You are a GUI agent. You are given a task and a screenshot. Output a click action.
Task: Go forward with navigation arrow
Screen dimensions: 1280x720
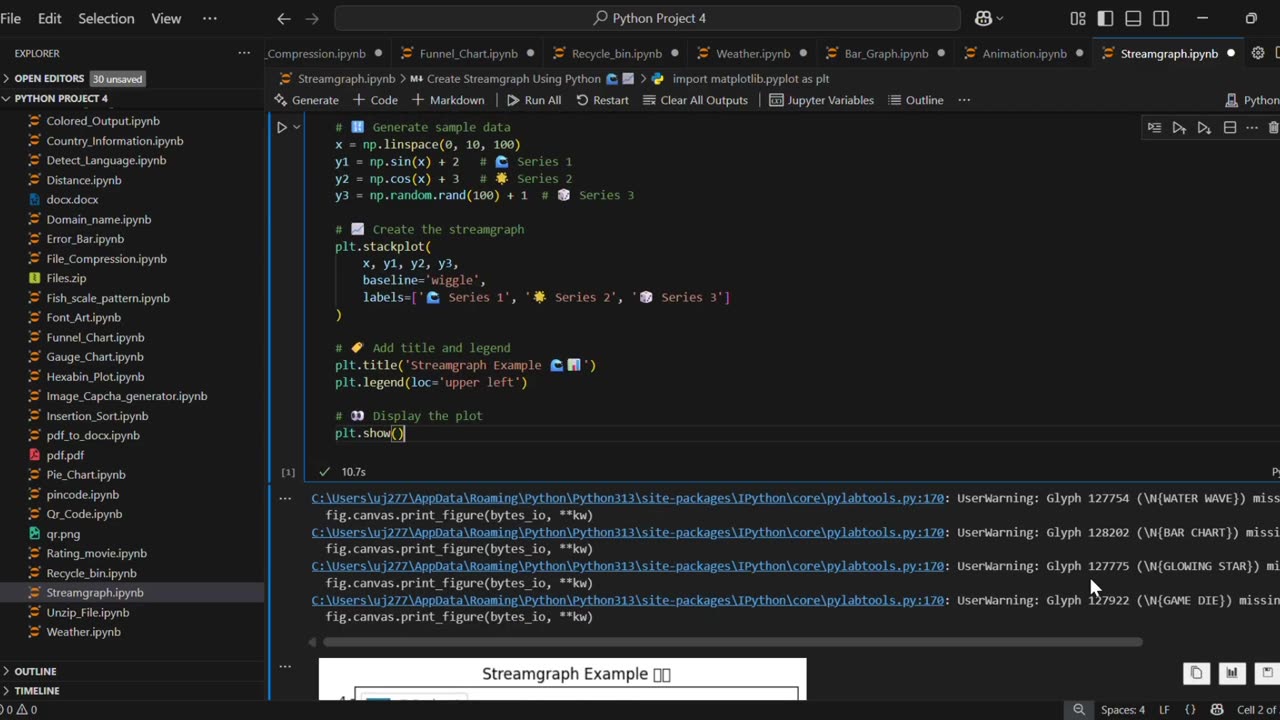312,18
